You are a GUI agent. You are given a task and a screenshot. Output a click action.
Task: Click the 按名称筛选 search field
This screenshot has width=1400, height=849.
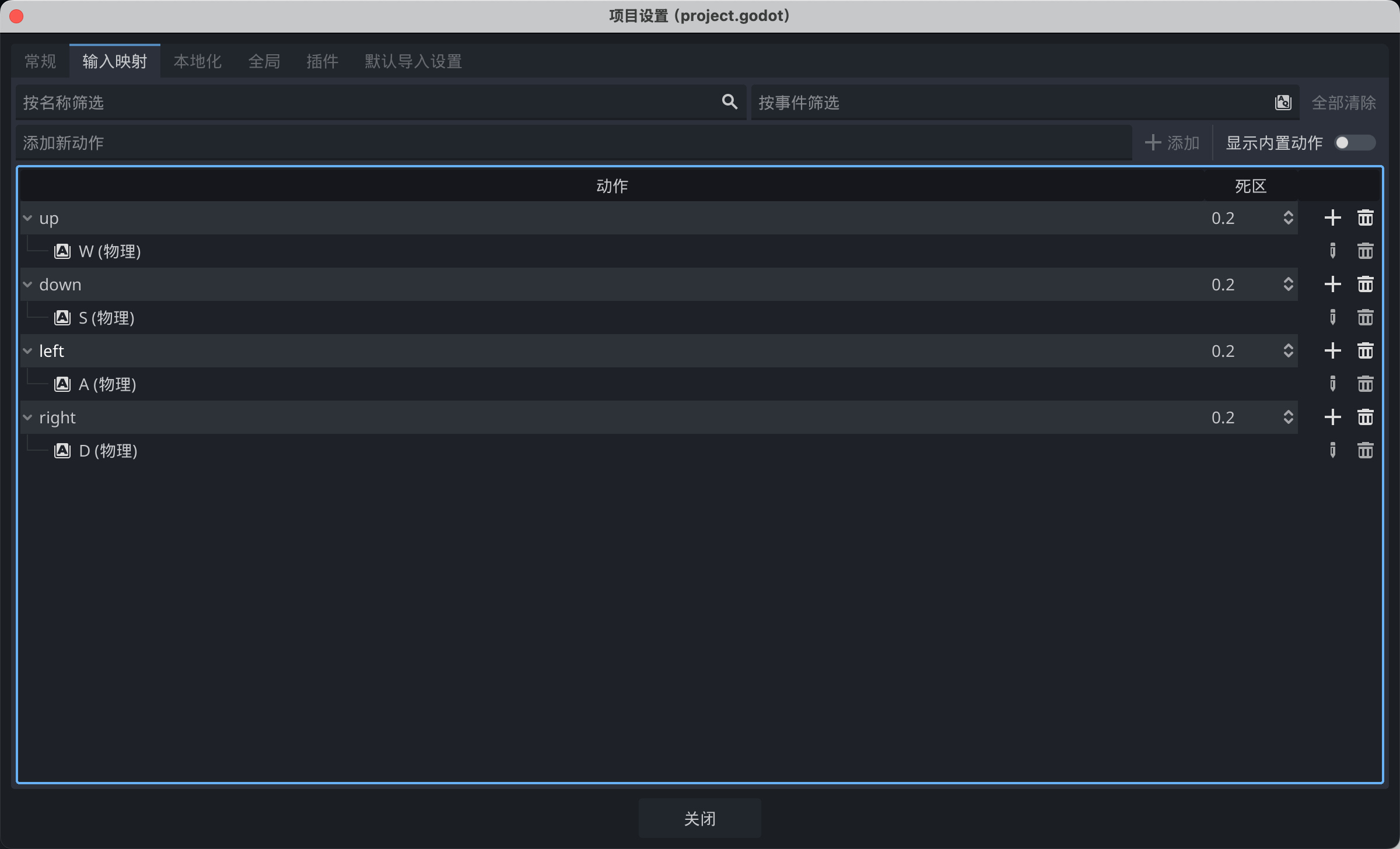[367, 103]
